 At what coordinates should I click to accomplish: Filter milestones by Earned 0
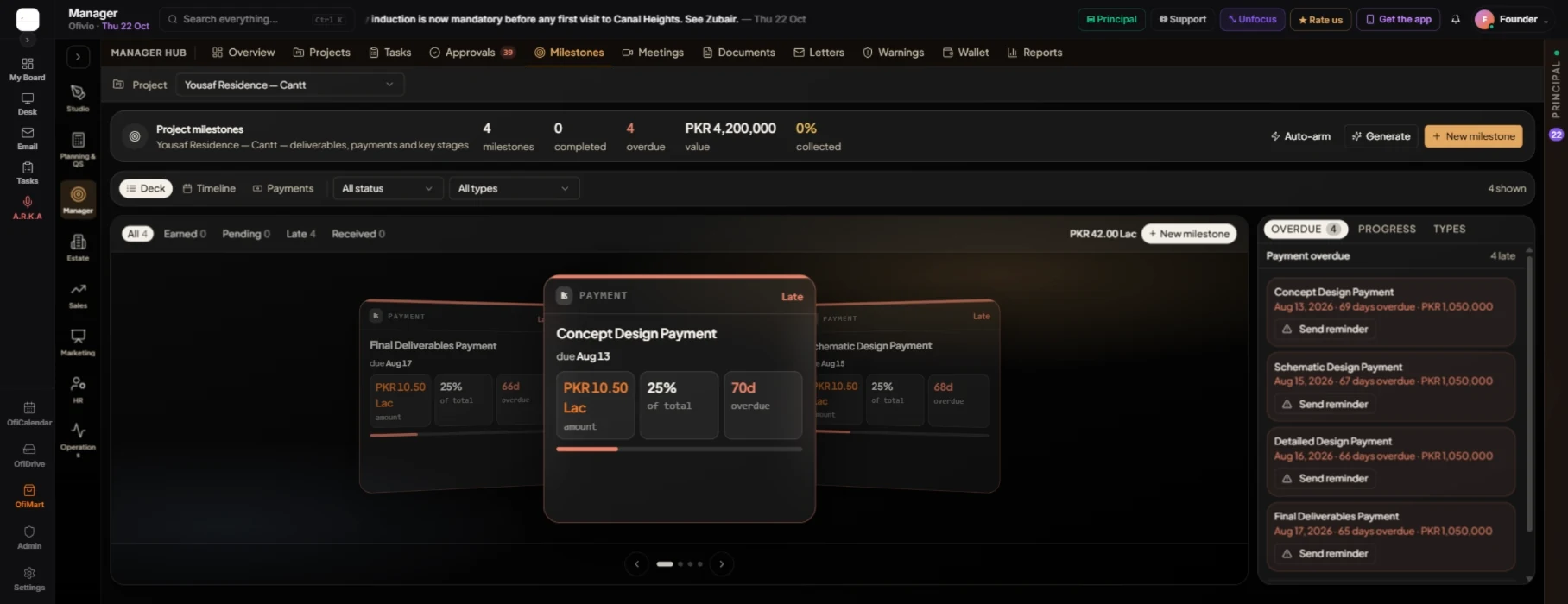[185, 234]
